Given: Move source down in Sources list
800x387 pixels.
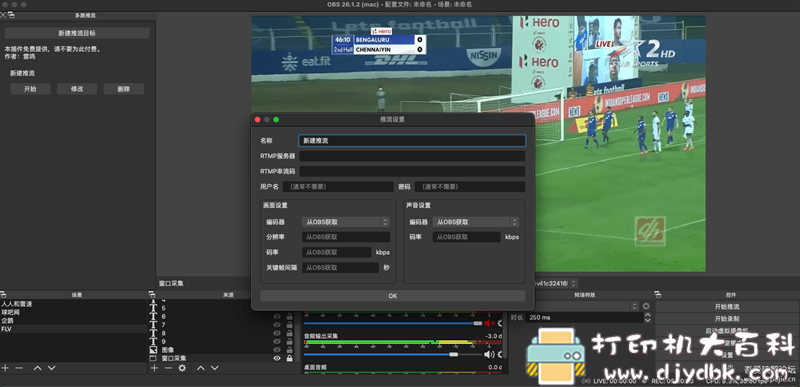Looking at the screenshot, I should 215,368.
